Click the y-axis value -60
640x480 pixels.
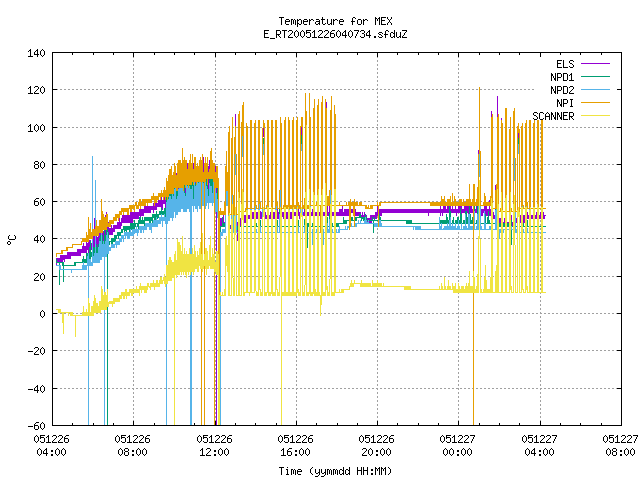pyautogui.click(x=36, y=426)
